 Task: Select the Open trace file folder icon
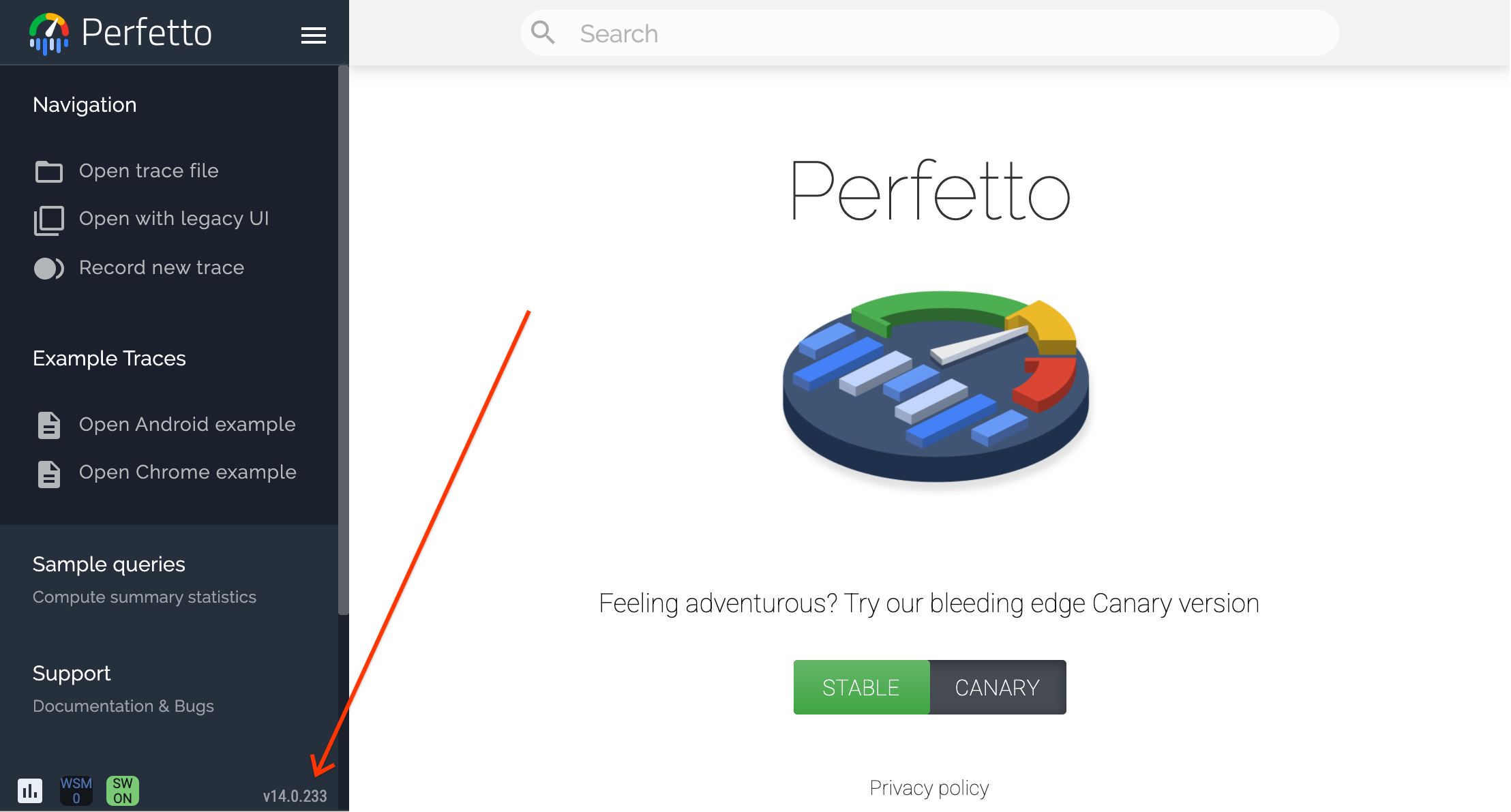click(48, 171)
